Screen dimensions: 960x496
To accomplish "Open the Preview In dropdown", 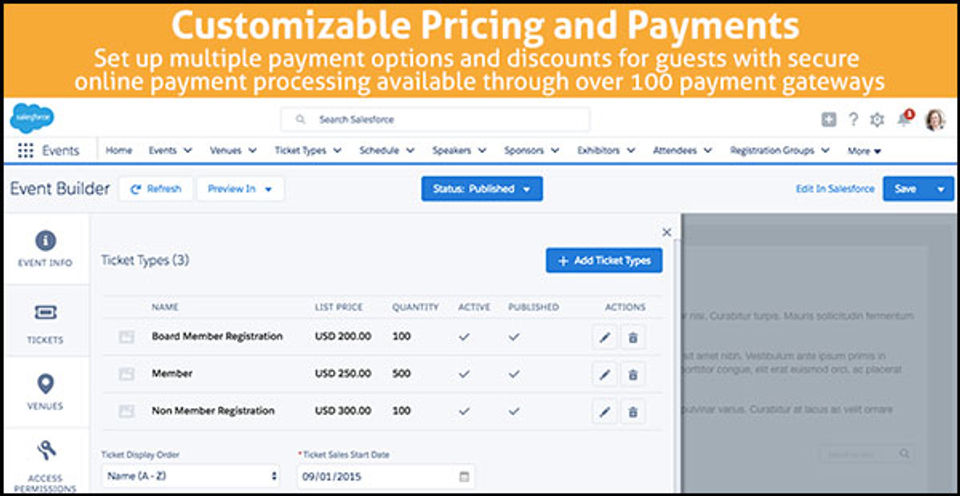I will pos(240,189).
